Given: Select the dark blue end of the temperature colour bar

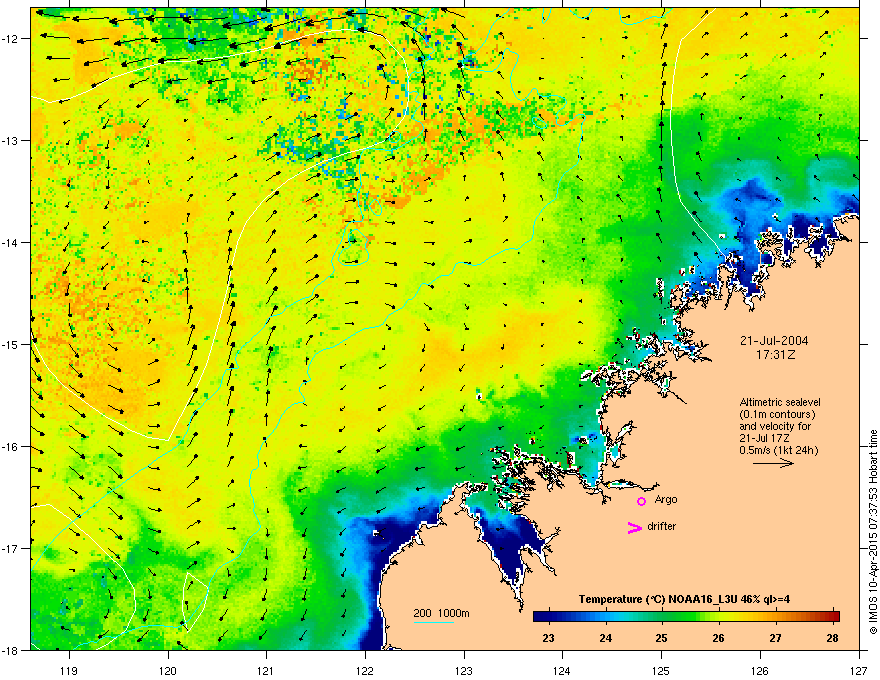Looking at the screenshot, I should coord(540,616).
